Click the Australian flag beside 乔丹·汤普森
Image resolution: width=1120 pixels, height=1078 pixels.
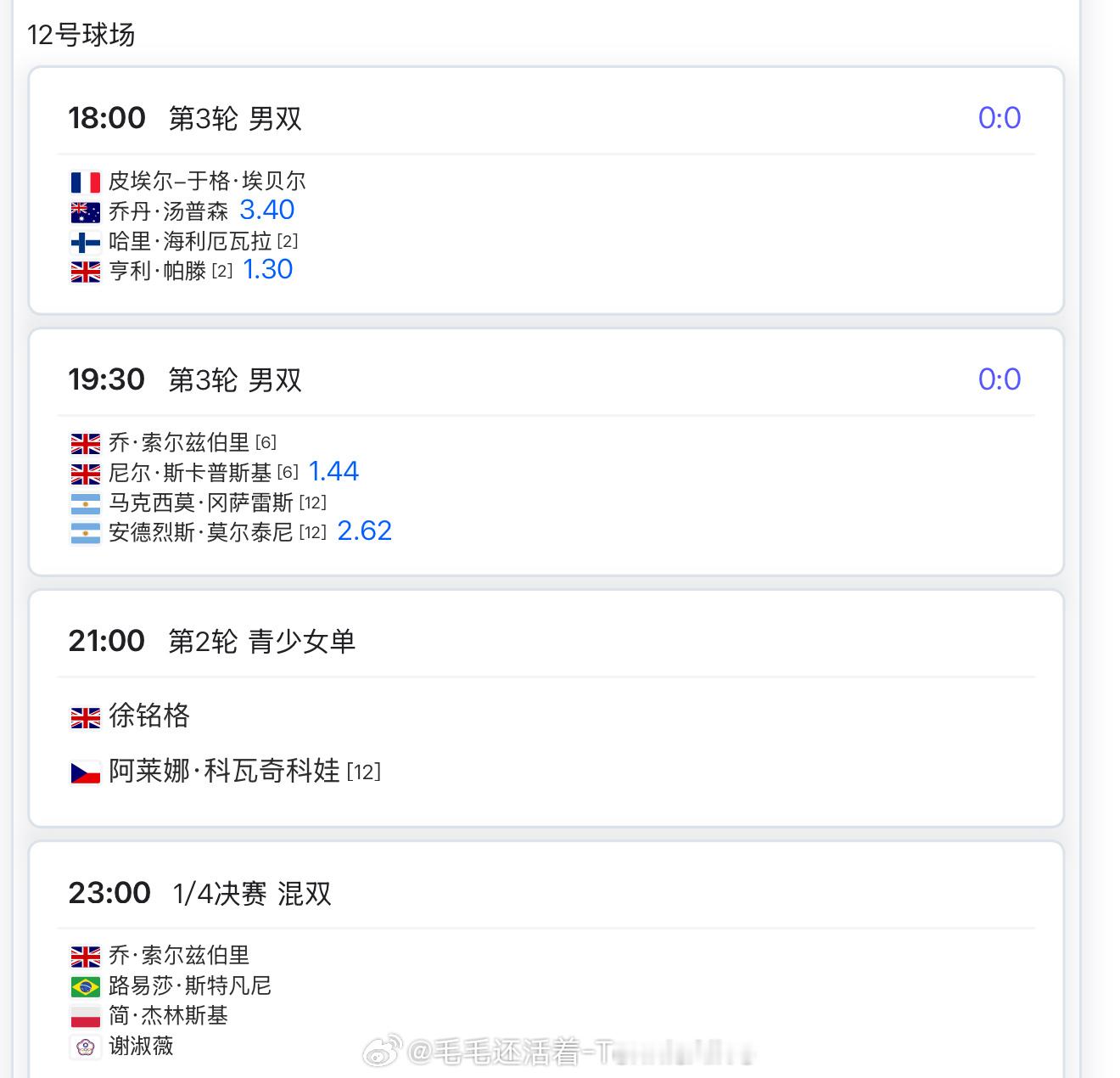85,212
